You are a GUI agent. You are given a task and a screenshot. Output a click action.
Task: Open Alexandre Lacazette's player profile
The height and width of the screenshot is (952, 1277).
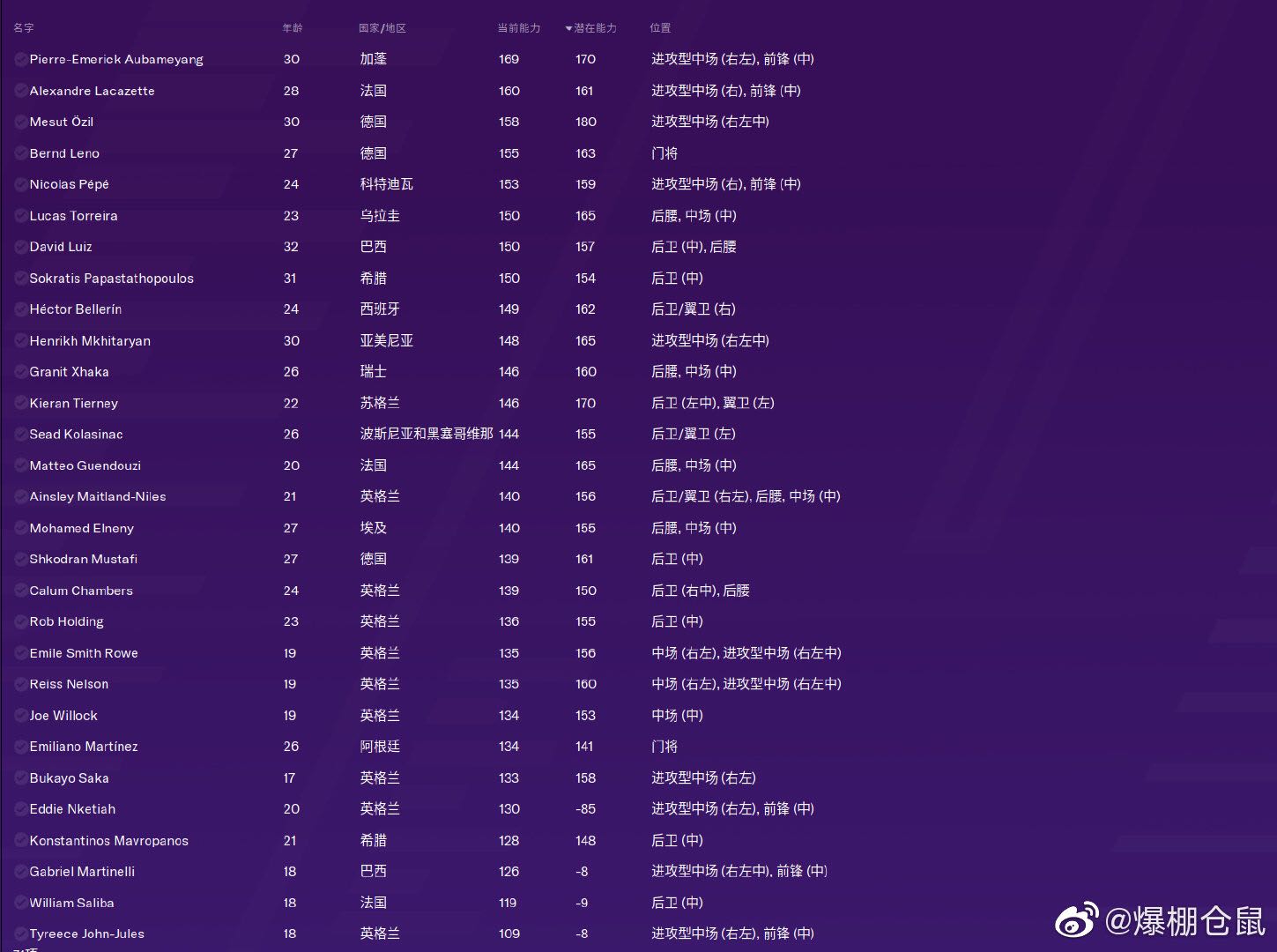[x=92, y=91]
